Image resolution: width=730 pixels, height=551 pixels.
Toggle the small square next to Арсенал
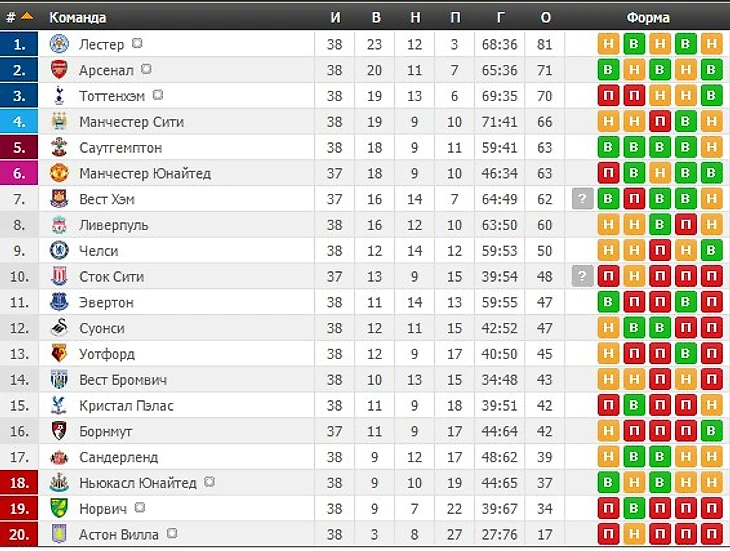(146, 69)
